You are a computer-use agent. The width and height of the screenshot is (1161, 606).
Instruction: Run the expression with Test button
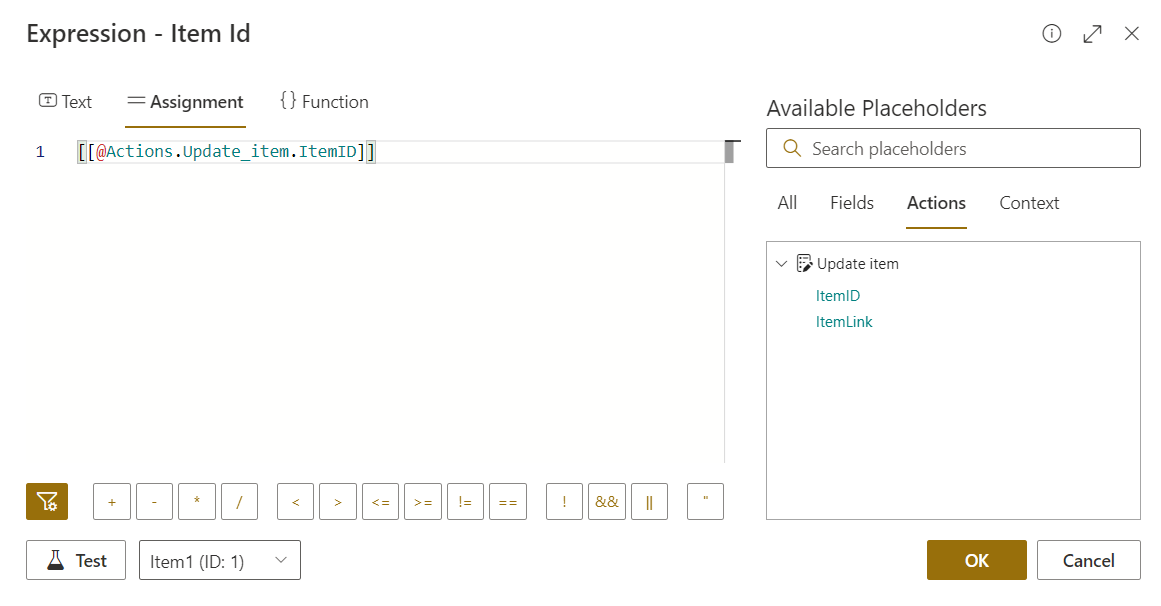(x=76, y=561)
